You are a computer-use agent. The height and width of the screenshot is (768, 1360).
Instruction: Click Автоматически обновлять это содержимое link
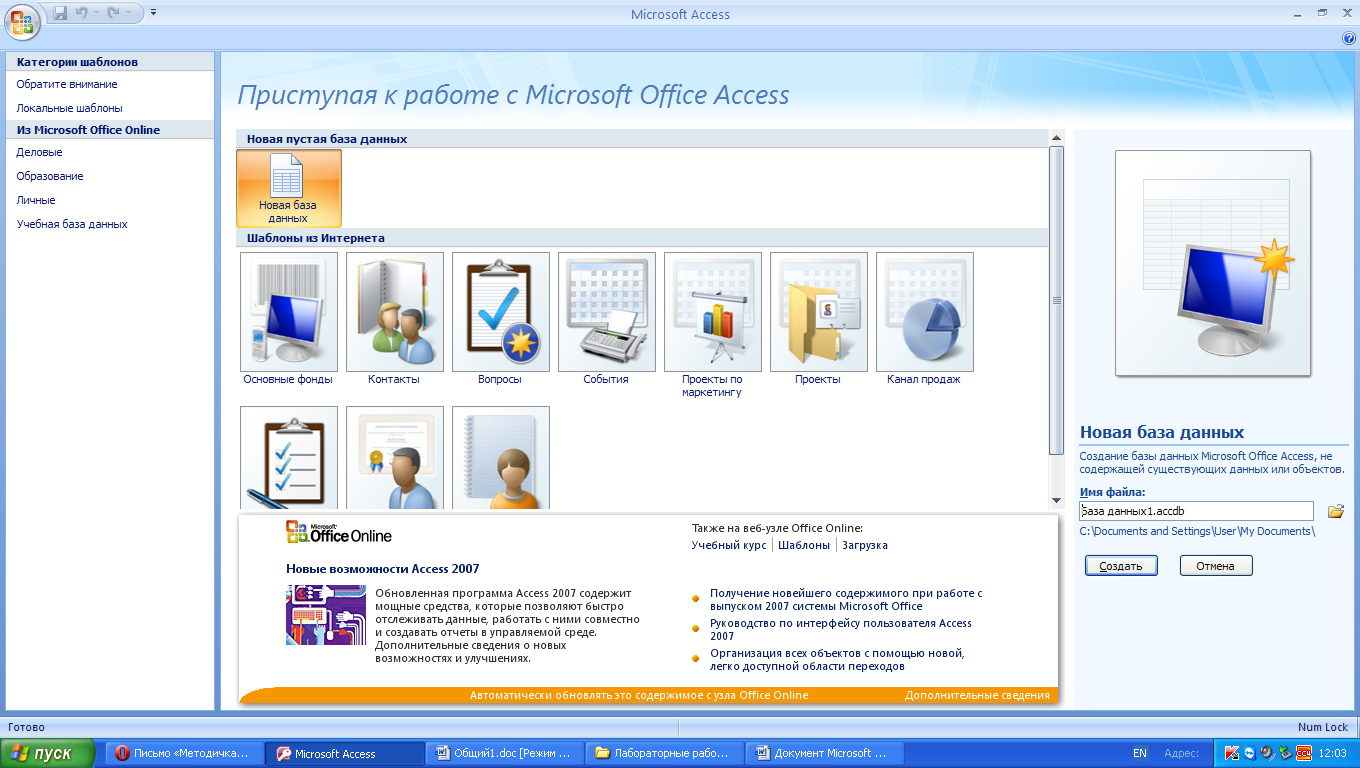click(639, 695)
